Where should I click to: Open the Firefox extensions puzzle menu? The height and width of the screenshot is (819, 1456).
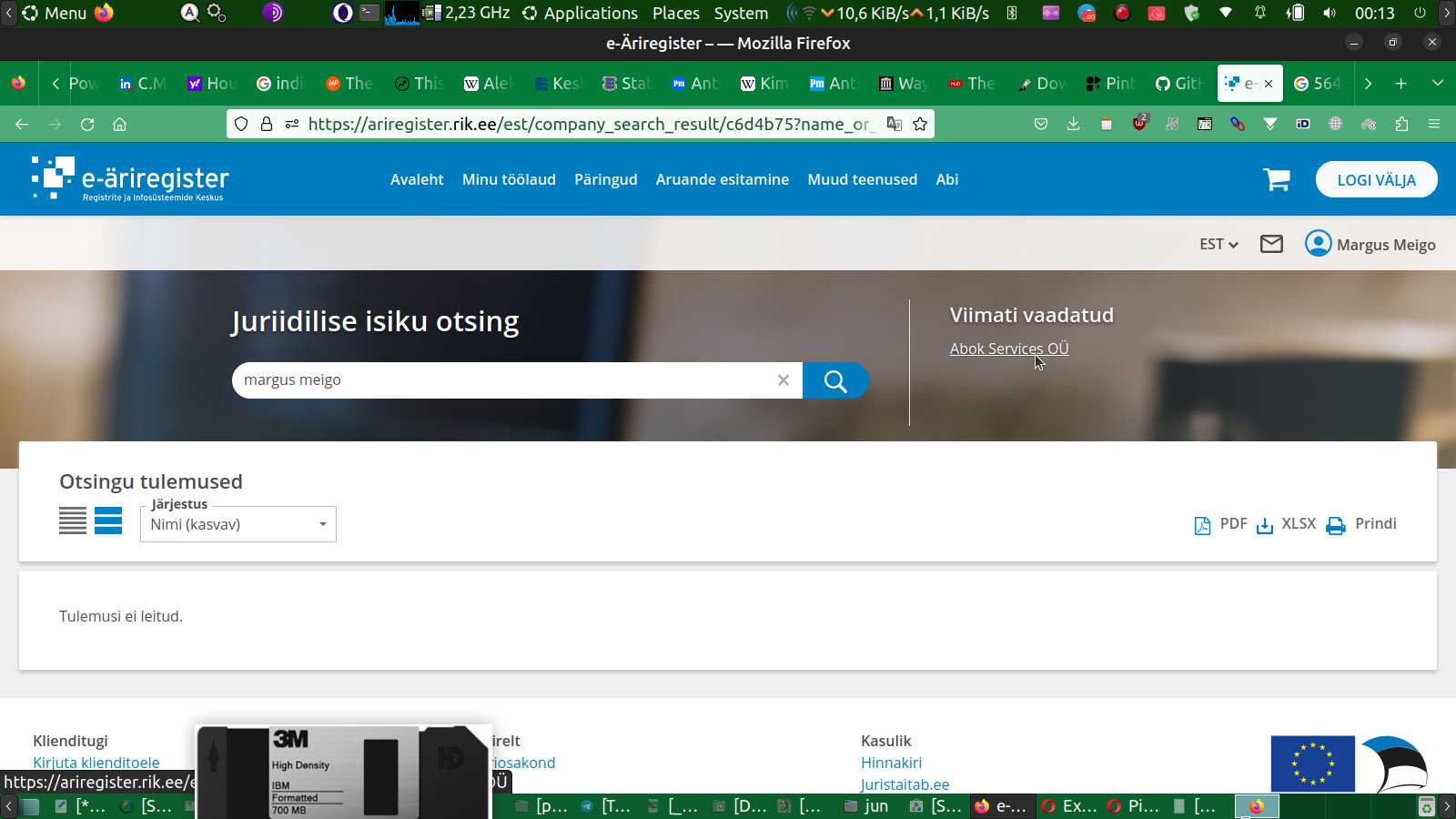1401,124
